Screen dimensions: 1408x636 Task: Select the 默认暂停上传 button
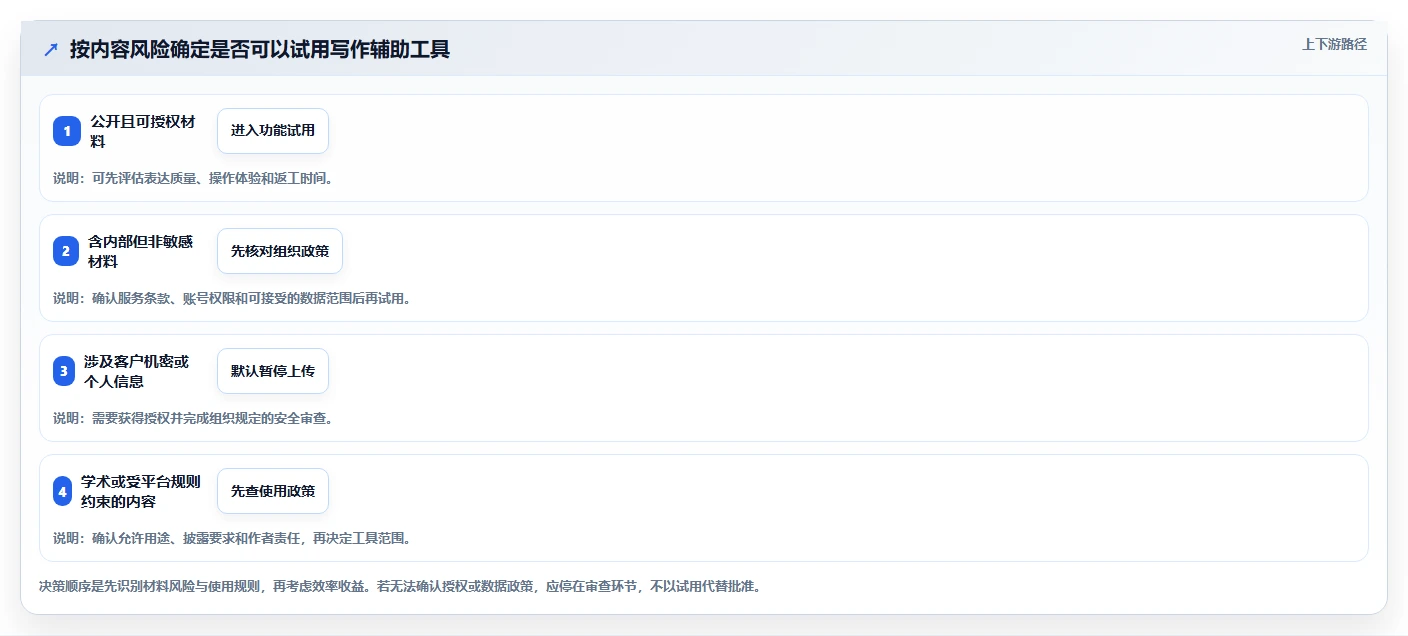(x=273, y=371)
